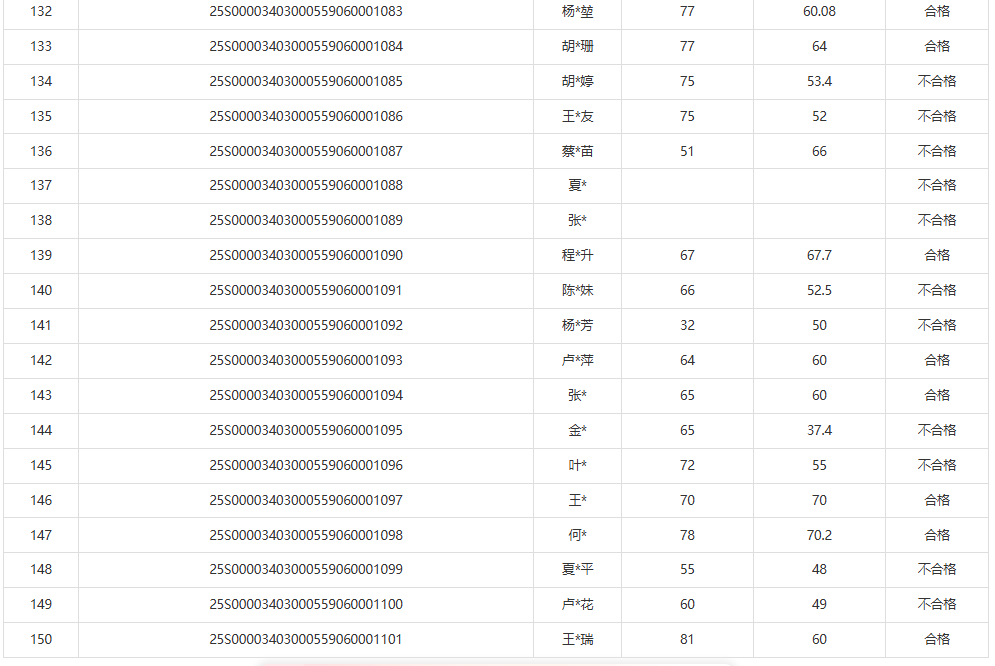The height and width of the screenshot is (666, 995).
Task: Select the name 胡*珊 in row 133
Action: (x=577, y=47)
